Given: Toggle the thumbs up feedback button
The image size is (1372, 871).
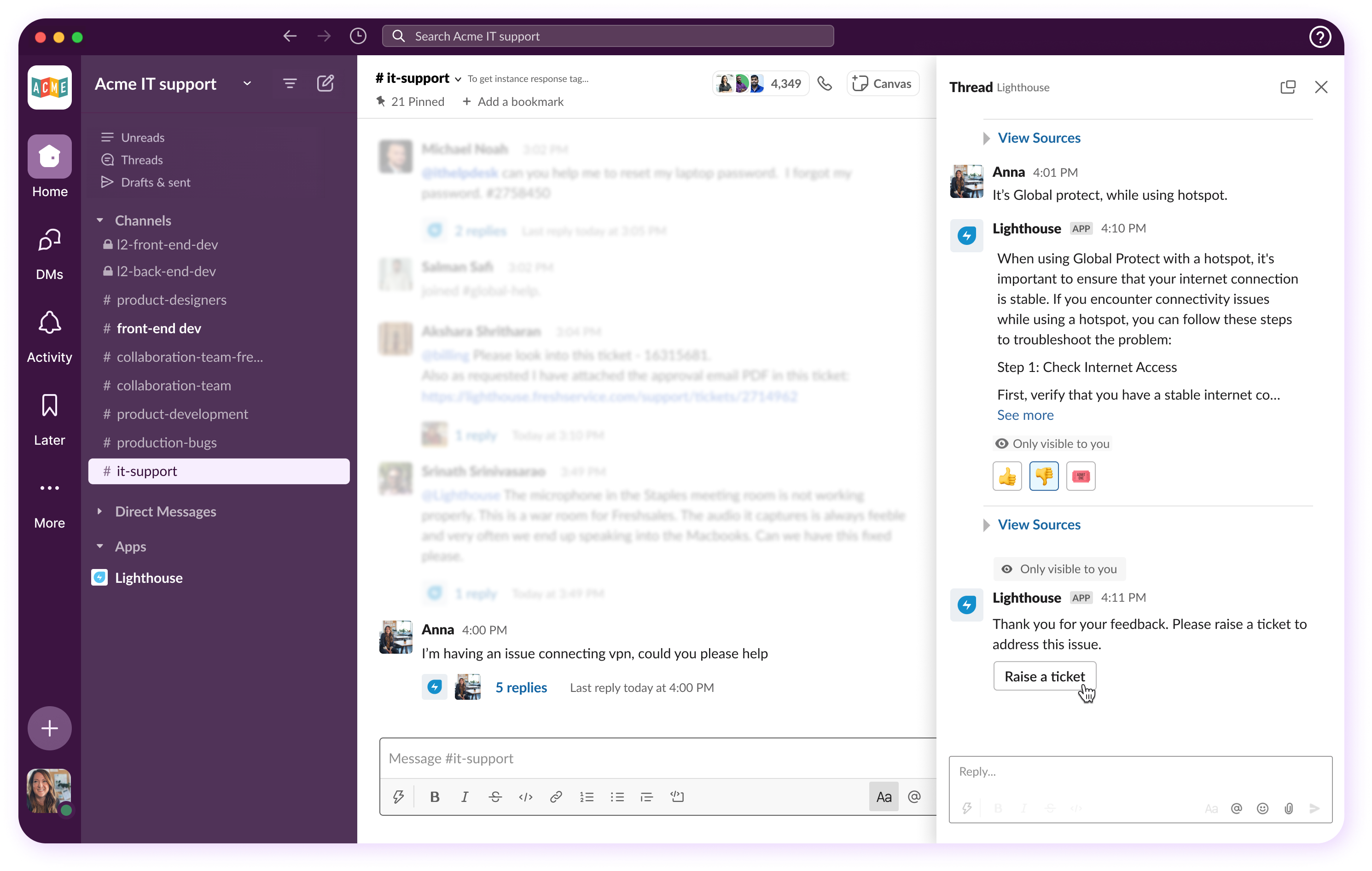Looking at the screenshot, I should 1007,476.
